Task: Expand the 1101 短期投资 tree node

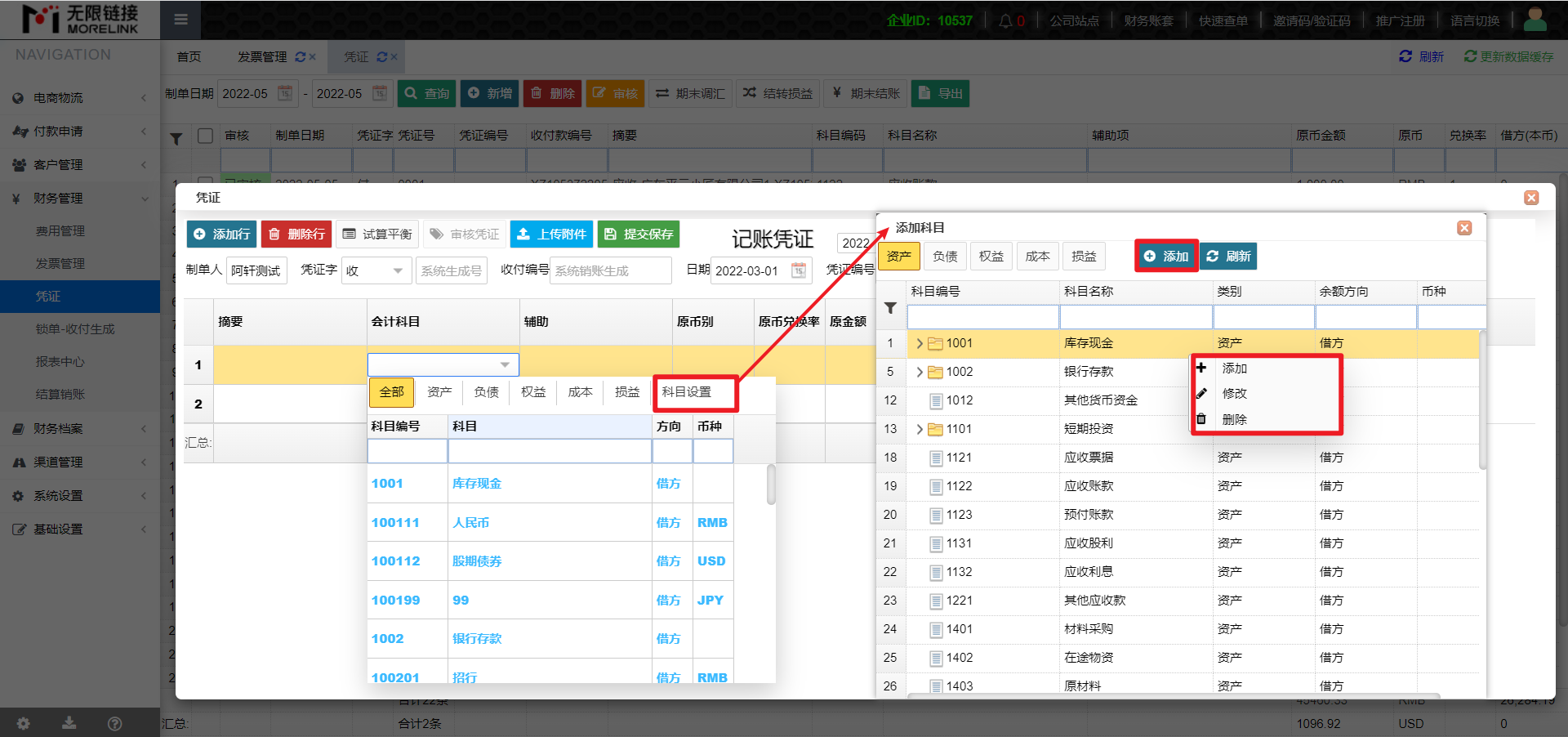Action: 920,429
